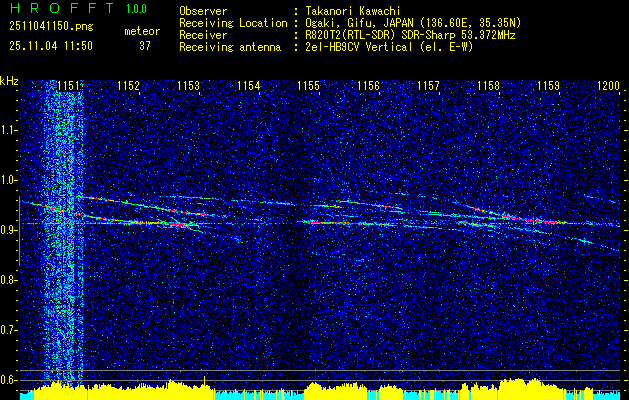Click the 1153 time axis marker

point(189,86)
